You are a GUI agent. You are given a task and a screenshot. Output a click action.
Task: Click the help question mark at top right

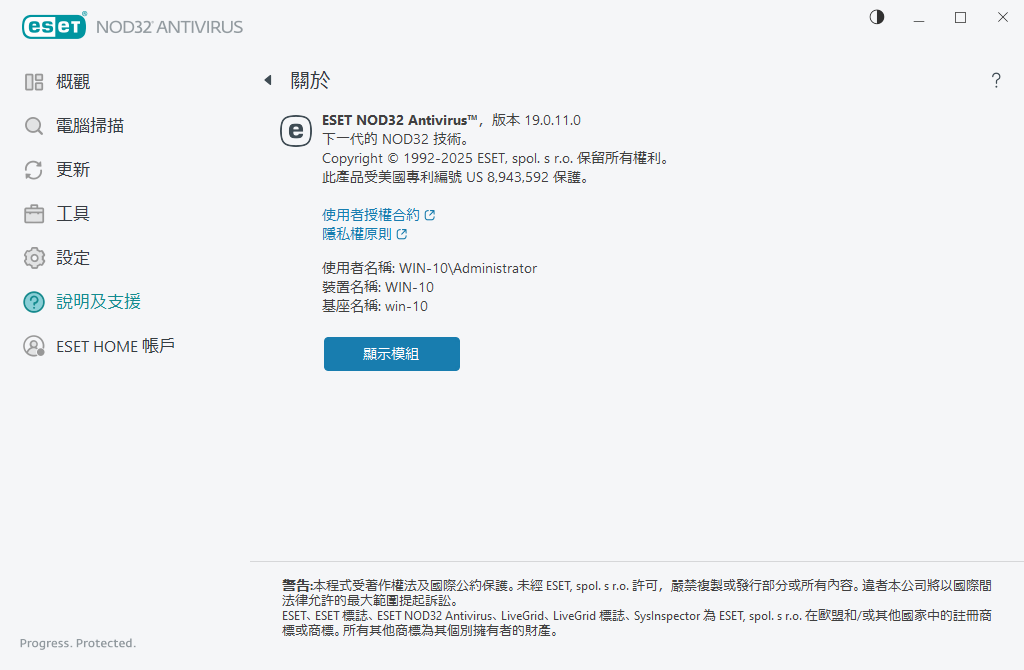click(996, 81)
